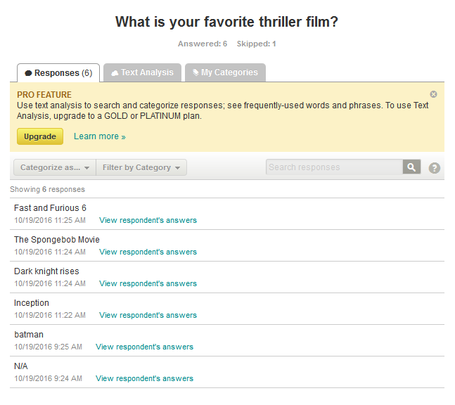Viewport: 455px width, 405px height.
Task: View respondent's answers for Fast and Furious 6
Action: (148, 220)
